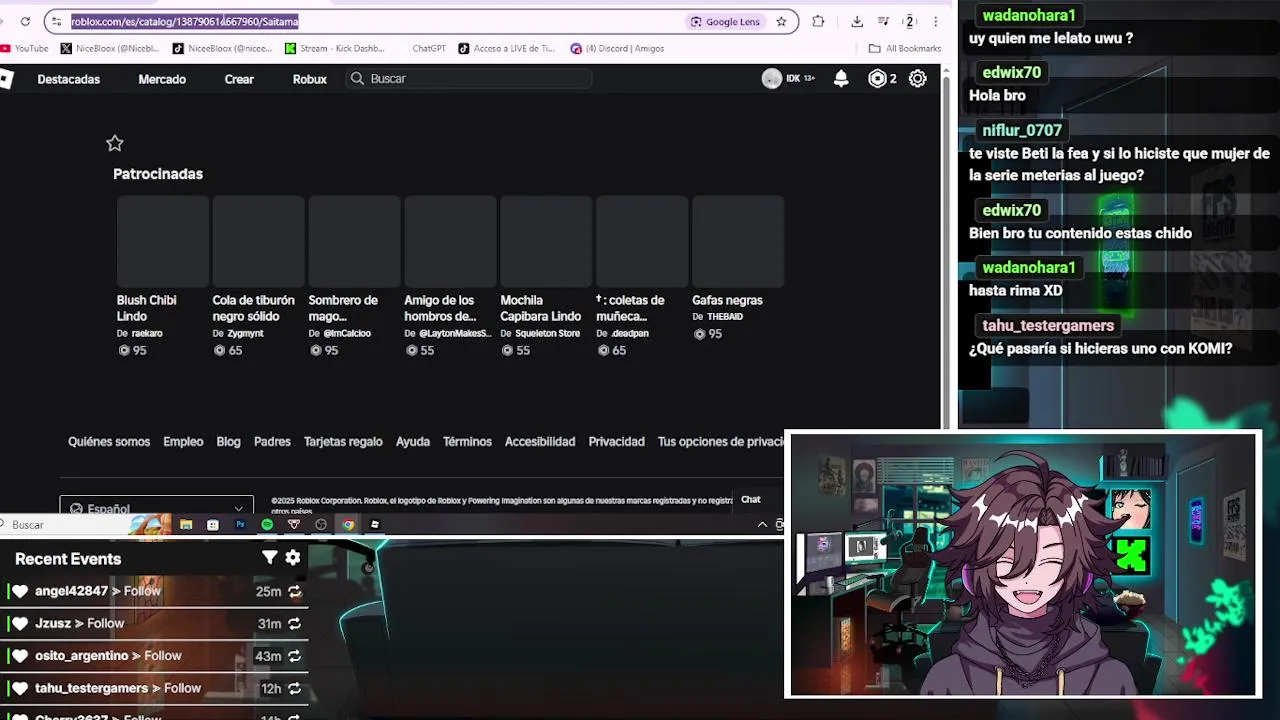Replay the Jzusz follow event

tap(294, 624)
